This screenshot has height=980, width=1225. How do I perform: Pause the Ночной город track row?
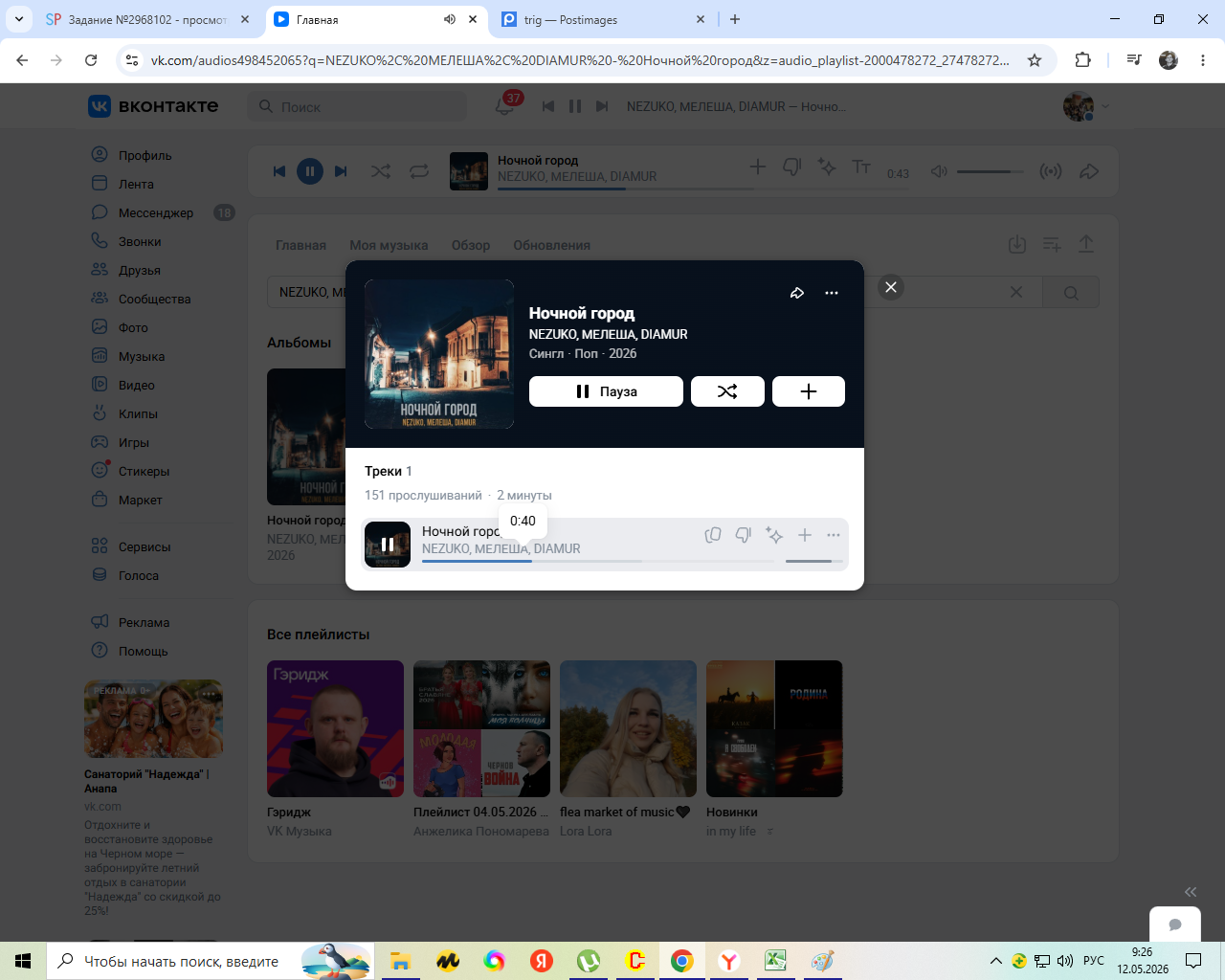(388, 545)
